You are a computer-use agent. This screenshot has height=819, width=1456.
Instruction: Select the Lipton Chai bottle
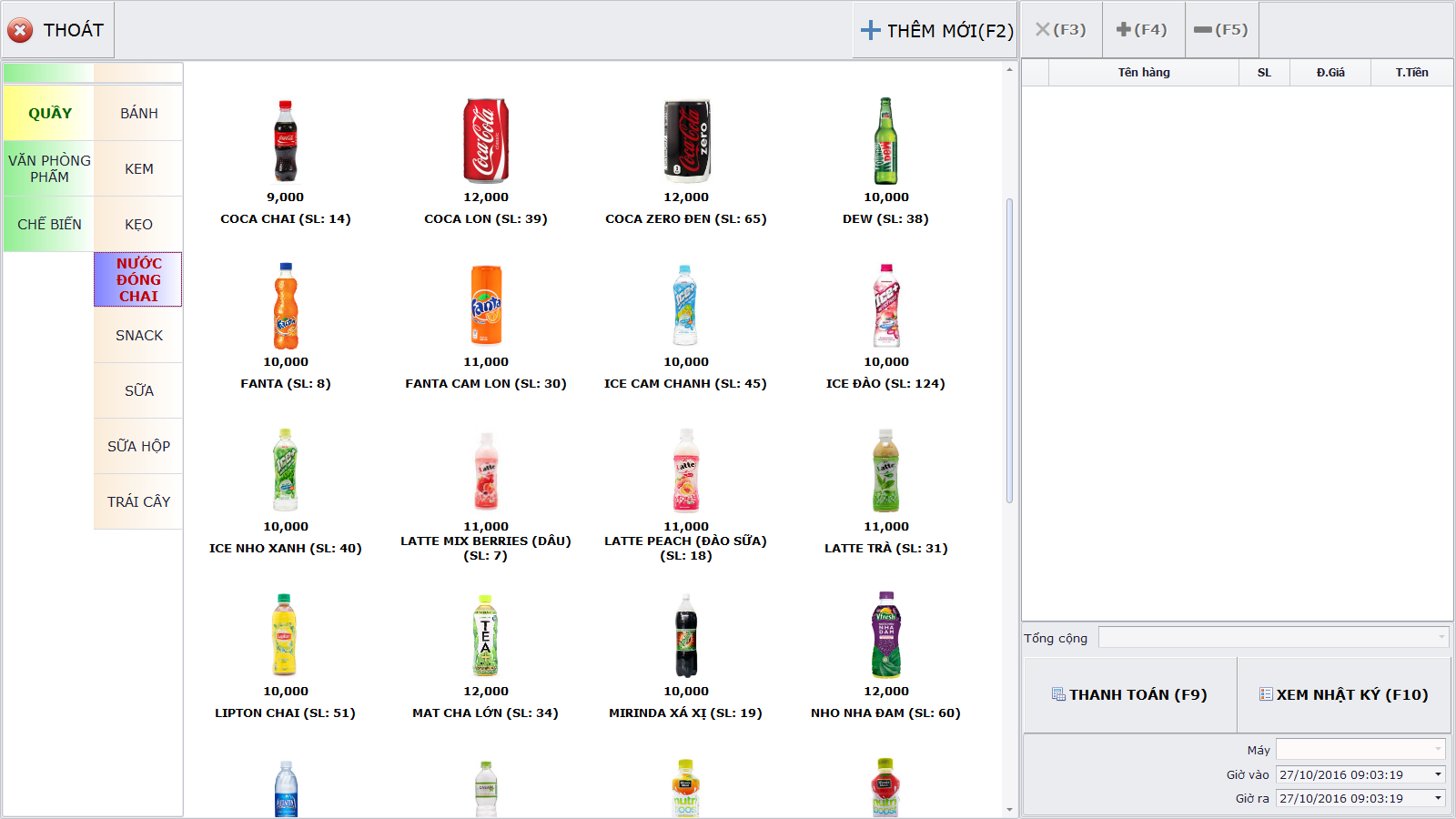(286, 635)
